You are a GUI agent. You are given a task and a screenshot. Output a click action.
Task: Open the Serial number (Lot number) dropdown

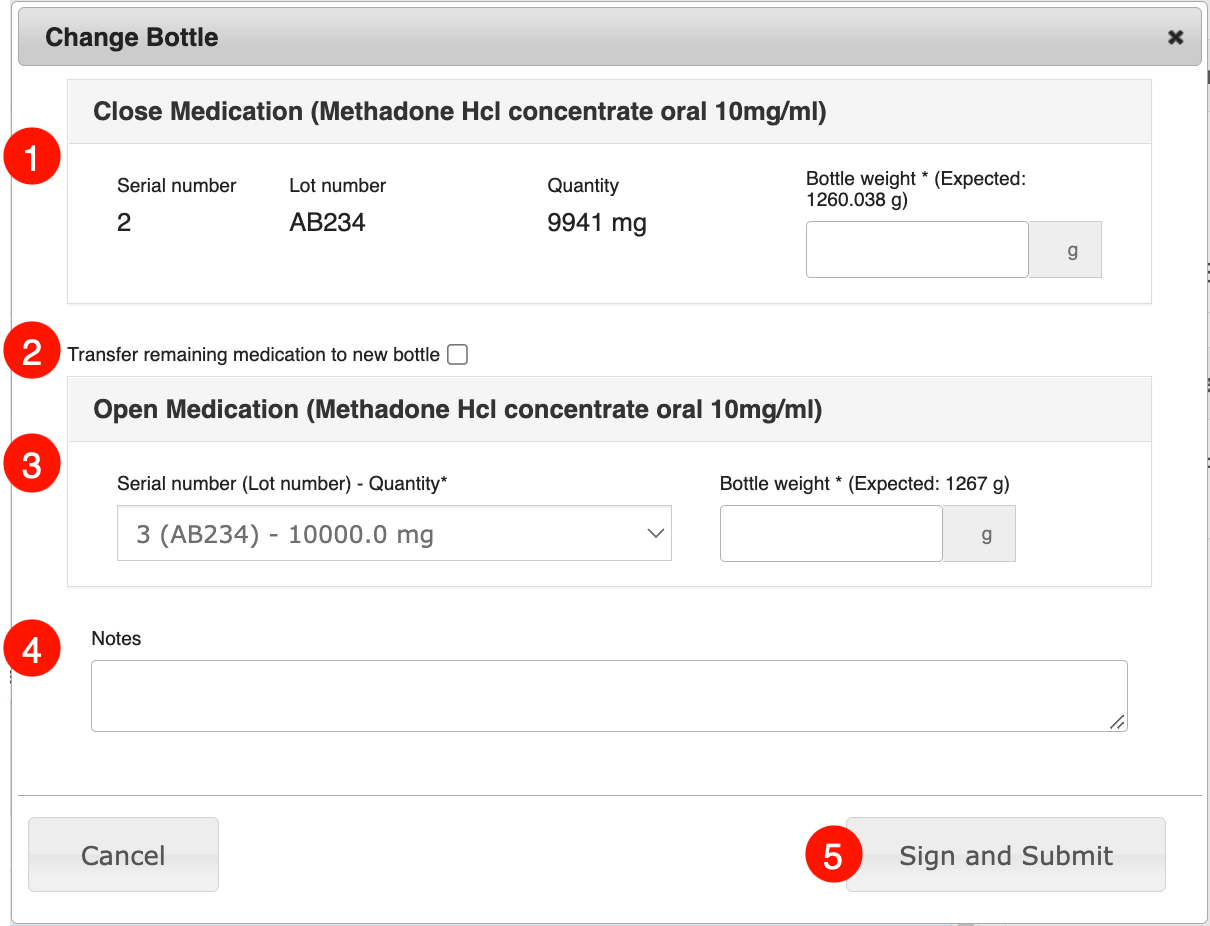[x=394, y=534]
